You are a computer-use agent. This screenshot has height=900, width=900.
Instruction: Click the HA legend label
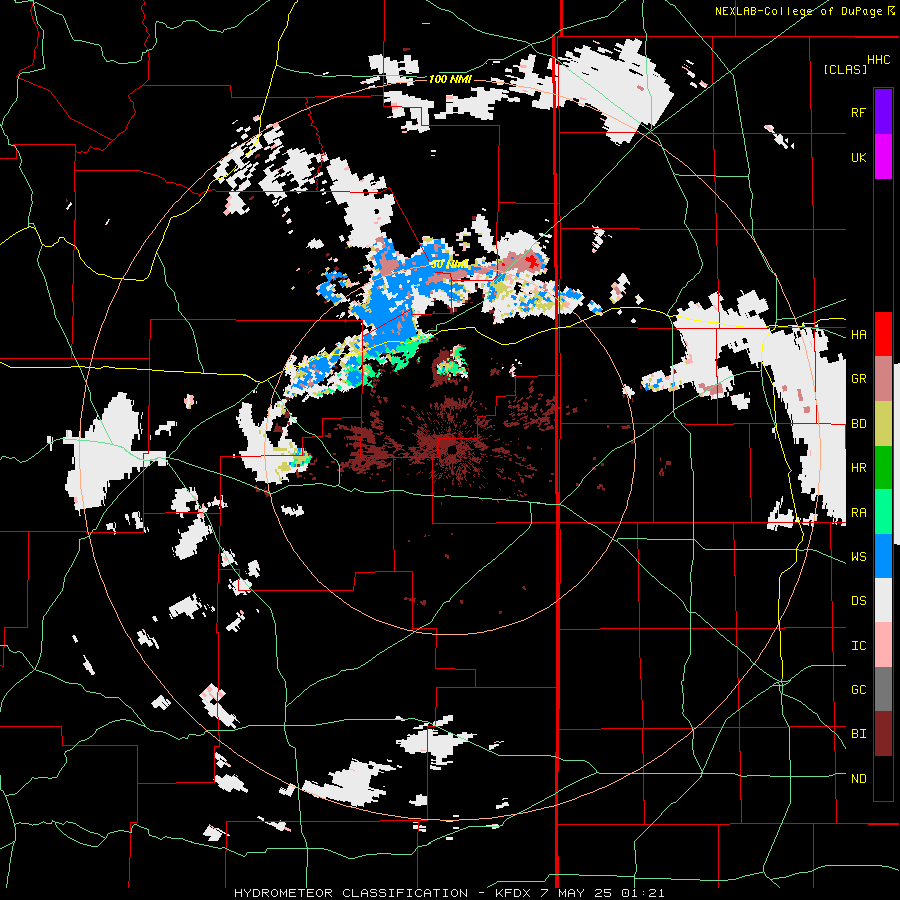[858, 334]
